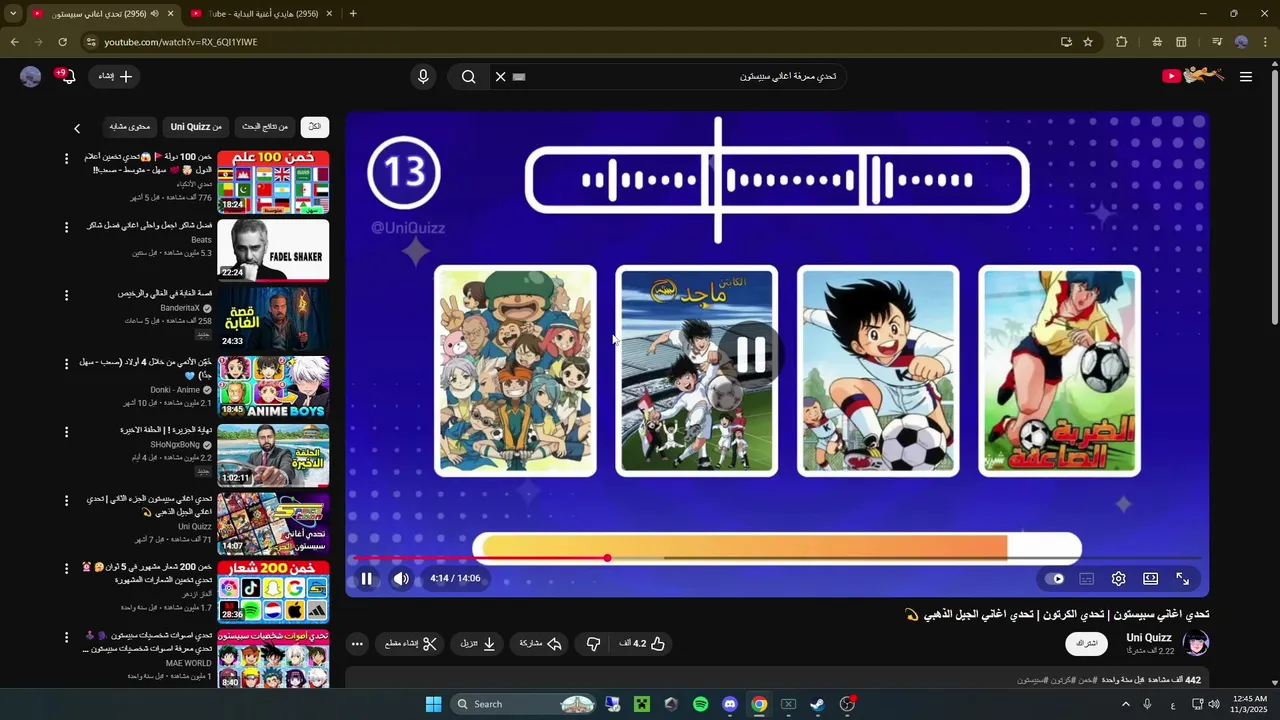This screenshot has height=720, width=1280.
Task: Open options for the MAE WORLD video
Action: click(67, 637)
